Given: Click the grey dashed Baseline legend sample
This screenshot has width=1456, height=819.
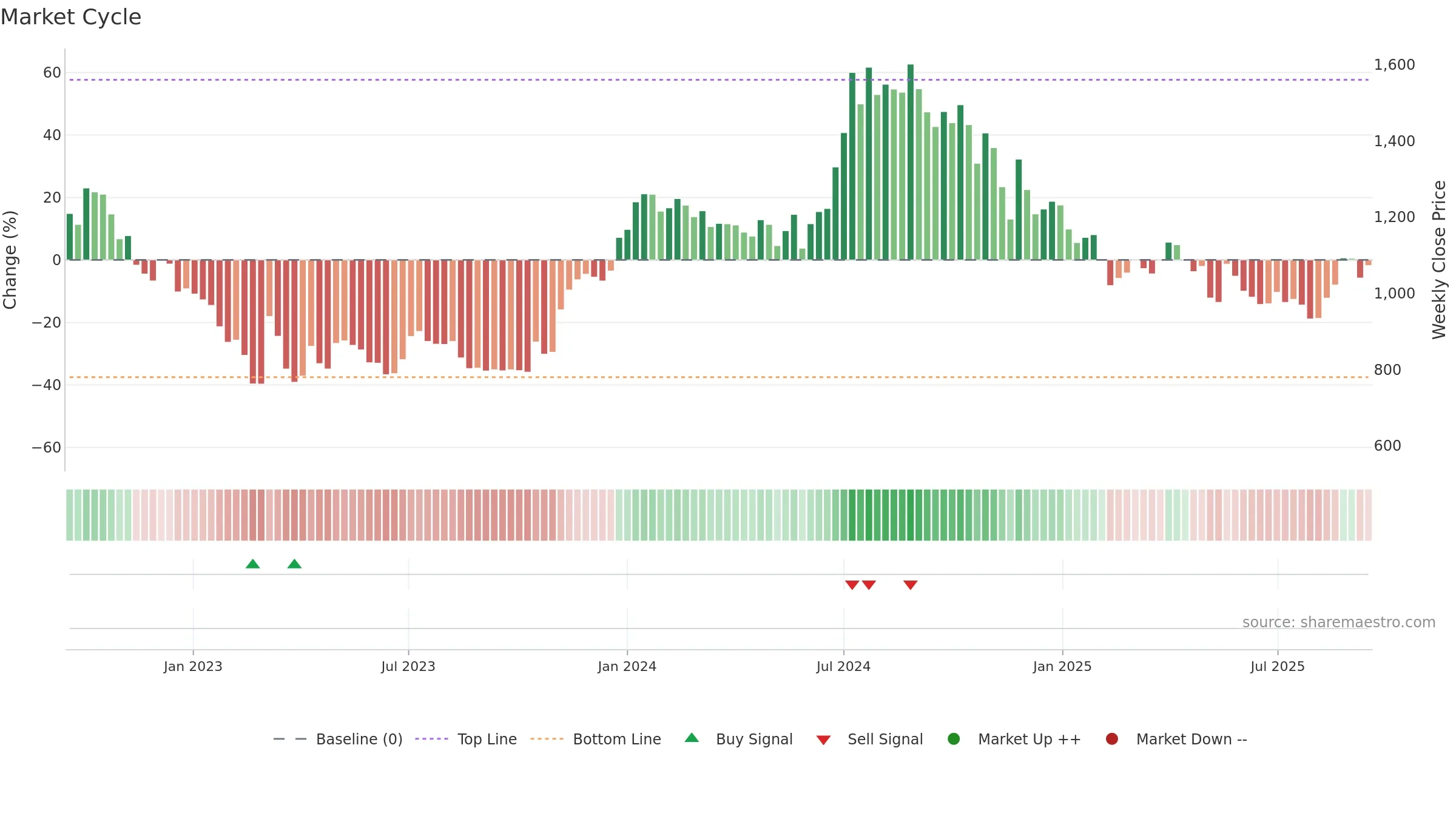Looking at the screenshot, I should pyautogui.click(x=290, y=739).
